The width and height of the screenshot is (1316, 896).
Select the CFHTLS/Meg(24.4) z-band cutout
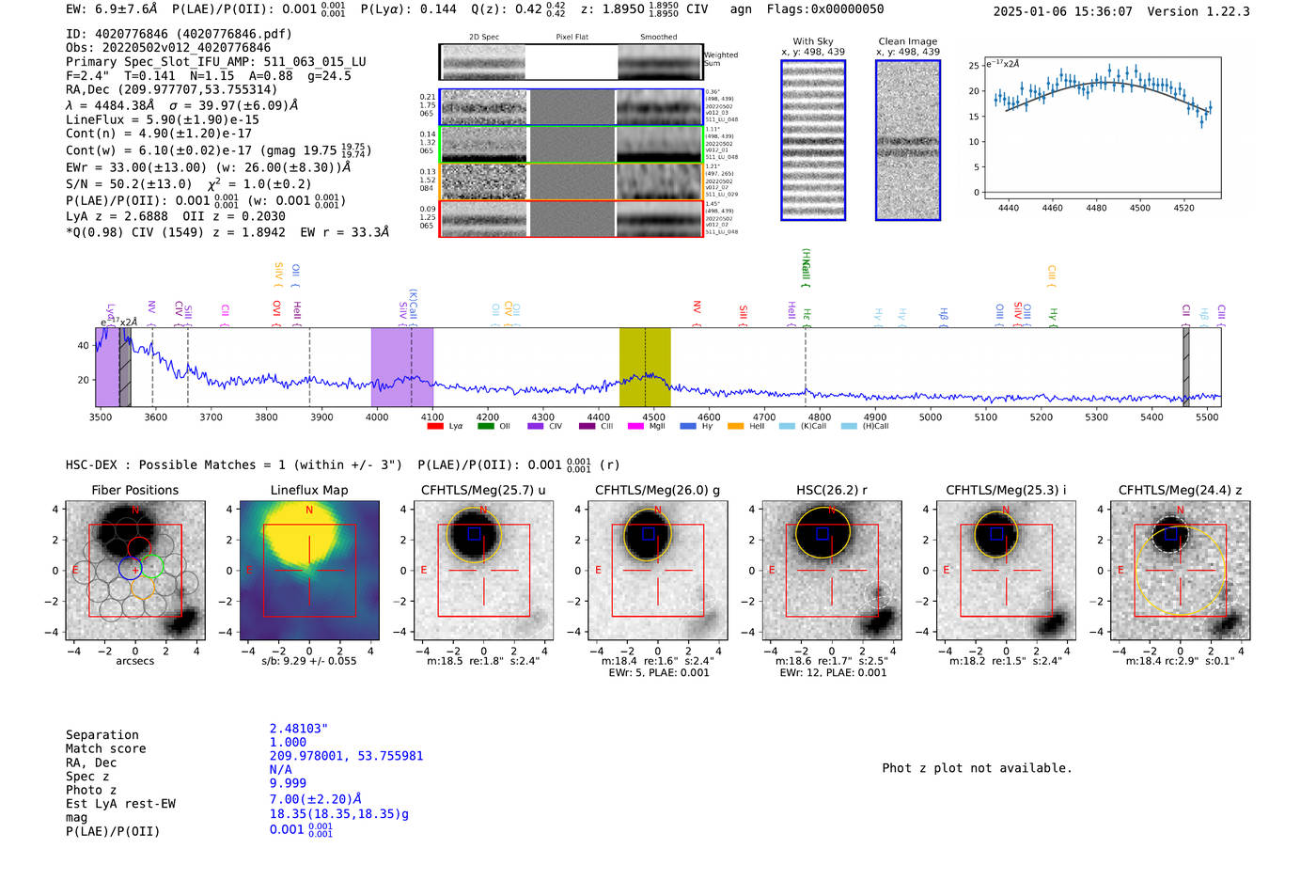1181,571
